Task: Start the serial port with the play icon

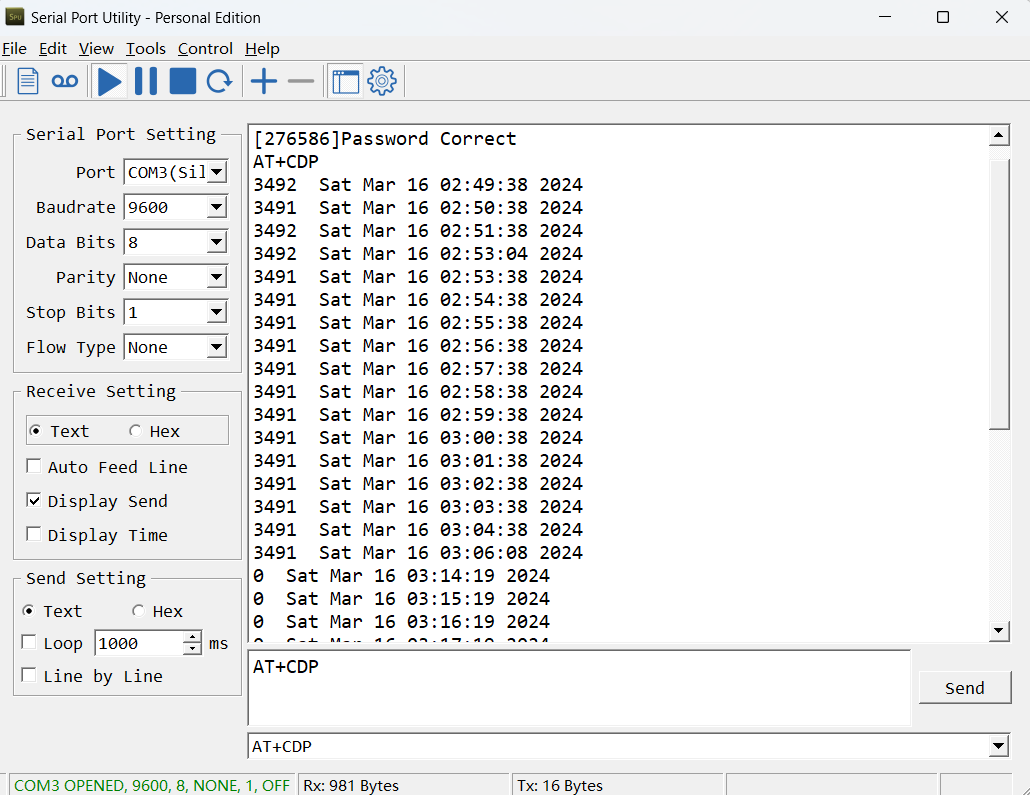Action: pyautogui.click(x=110, y=81)
